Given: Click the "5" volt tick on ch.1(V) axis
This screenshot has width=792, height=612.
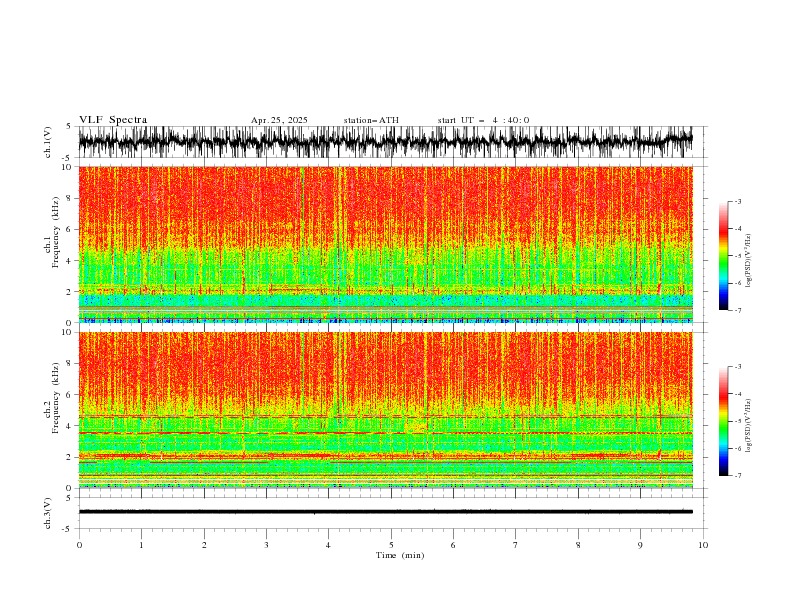Looking at the screenshot, I should point(69,126).
